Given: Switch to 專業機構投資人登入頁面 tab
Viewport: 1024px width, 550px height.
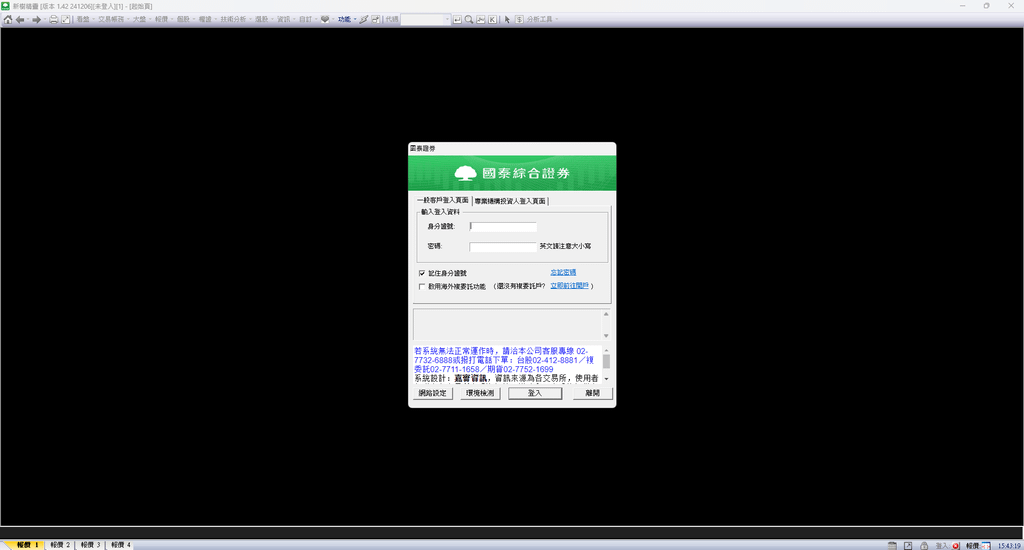Looking at the screenshot, I should coord(510,201).
